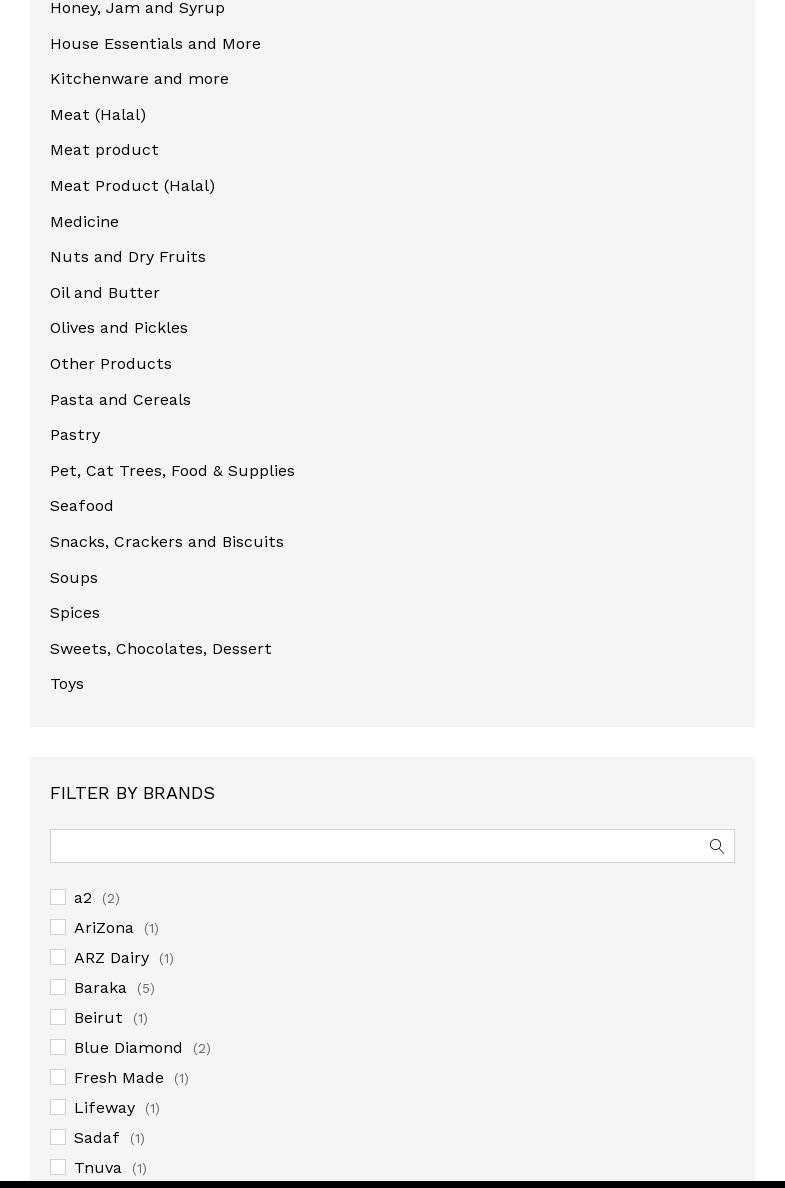
Task: Select the Spices category
Action: click(75, 613)
